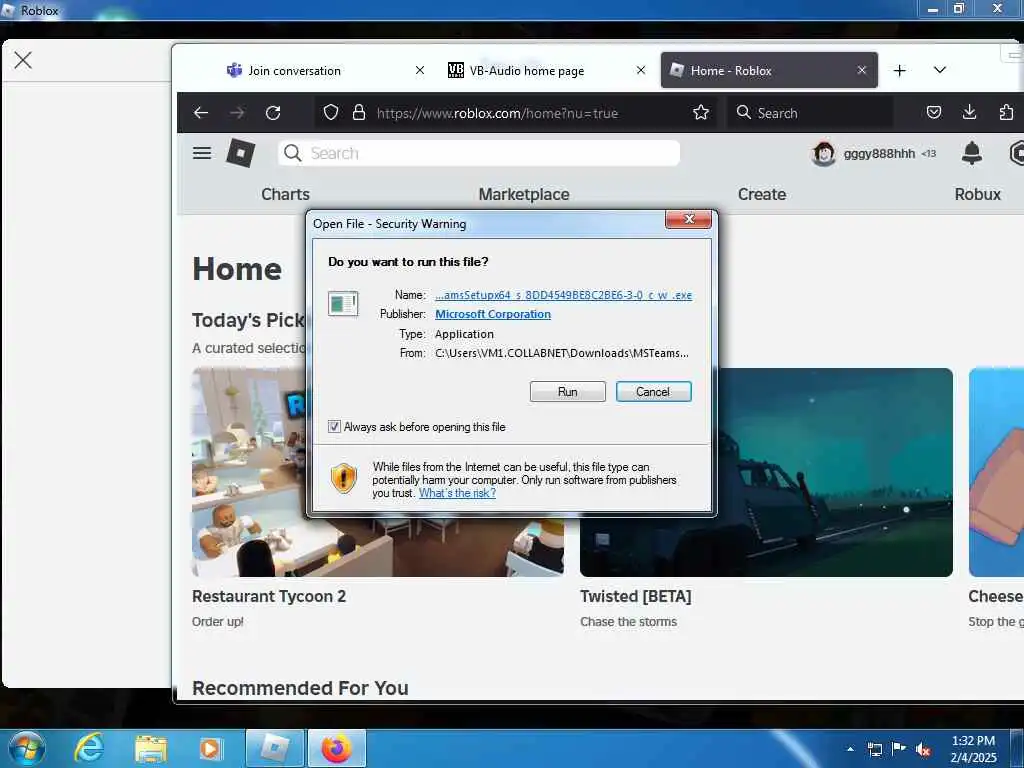Click the Recommended For You heading
1024x768 pixels.
[300, 688]
